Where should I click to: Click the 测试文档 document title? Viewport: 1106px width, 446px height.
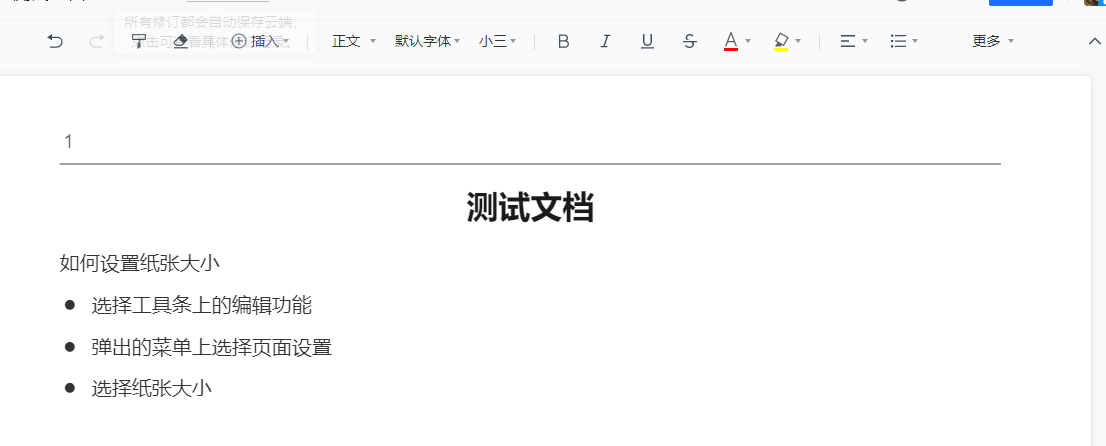tap(530, 208)
